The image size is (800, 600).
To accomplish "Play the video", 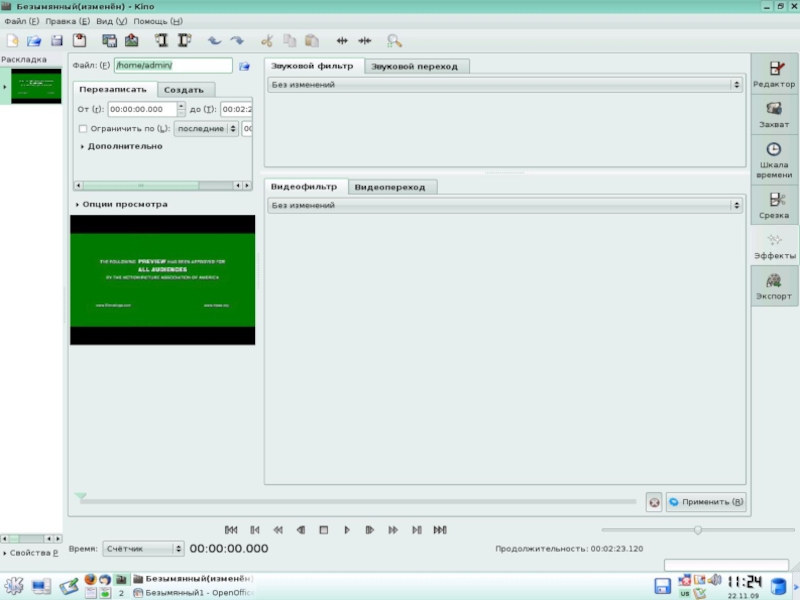I will pyautogui.click(x=347, y=530).
